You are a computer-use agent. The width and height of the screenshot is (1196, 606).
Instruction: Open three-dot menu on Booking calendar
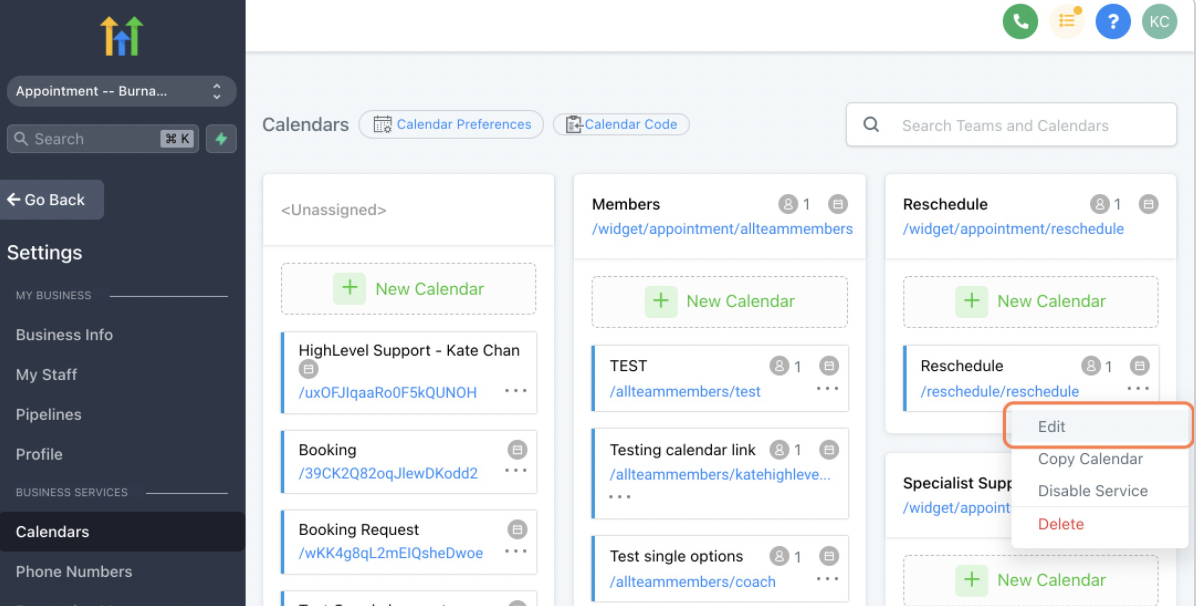(x=516, y=471)
